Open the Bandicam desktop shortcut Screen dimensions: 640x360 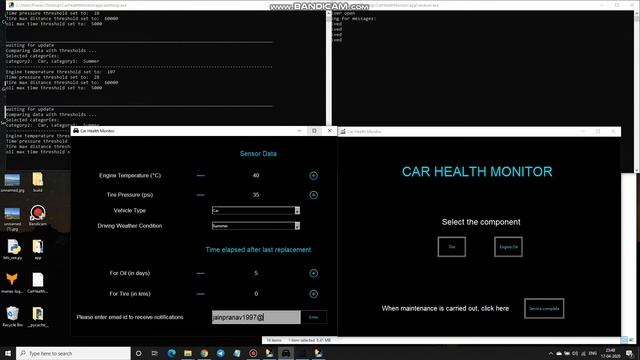pyautogui.click(x=38, y=216)
